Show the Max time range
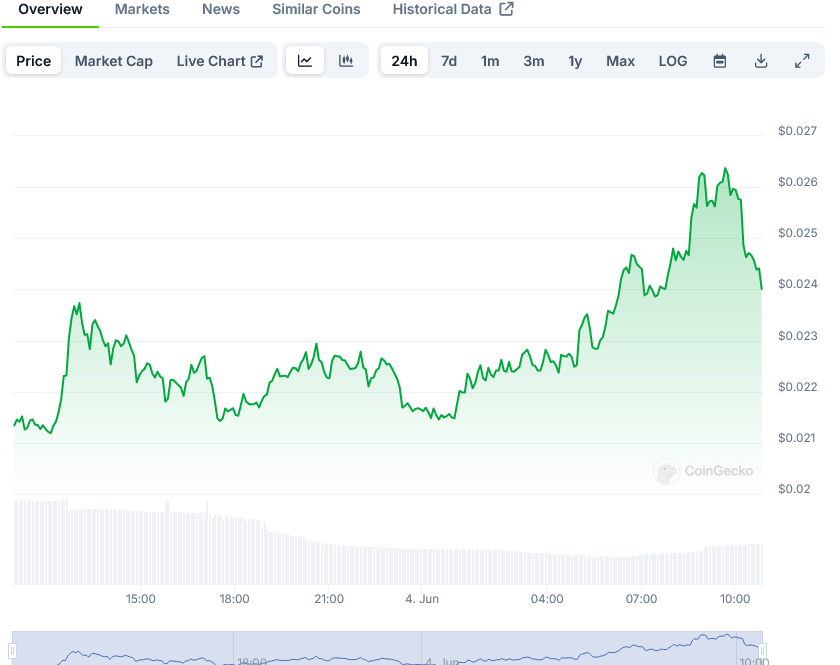The image size is (840, 665). 620,61
